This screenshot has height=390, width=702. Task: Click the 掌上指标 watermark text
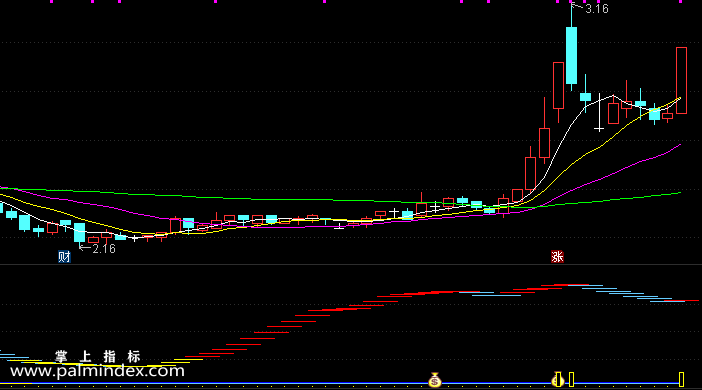pyautogui.click(x=98, y=357)
